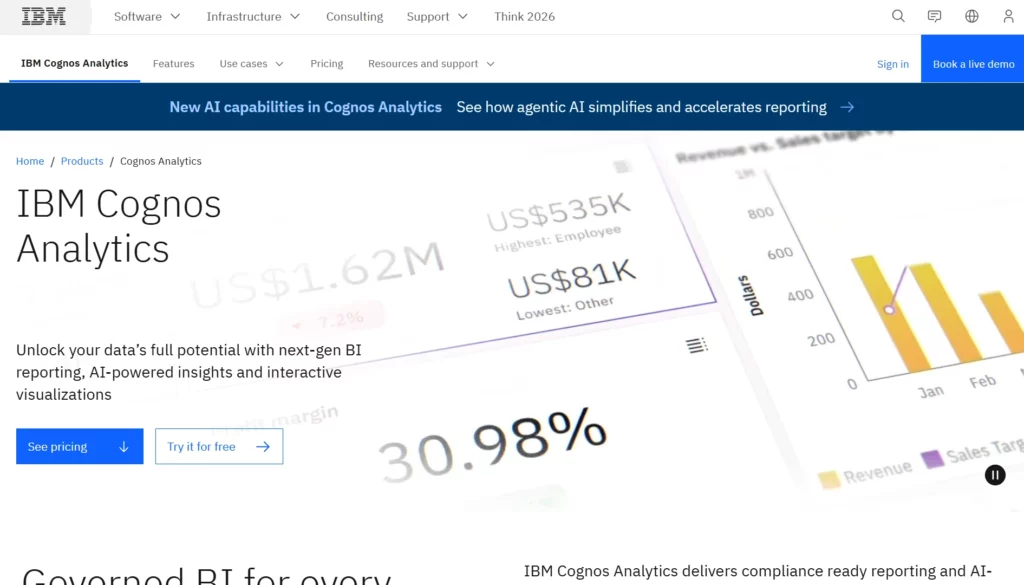This screenshot has height=585, width=1024.
Task: Open the Pricing nav item
Action: click(x=326, y=63)
